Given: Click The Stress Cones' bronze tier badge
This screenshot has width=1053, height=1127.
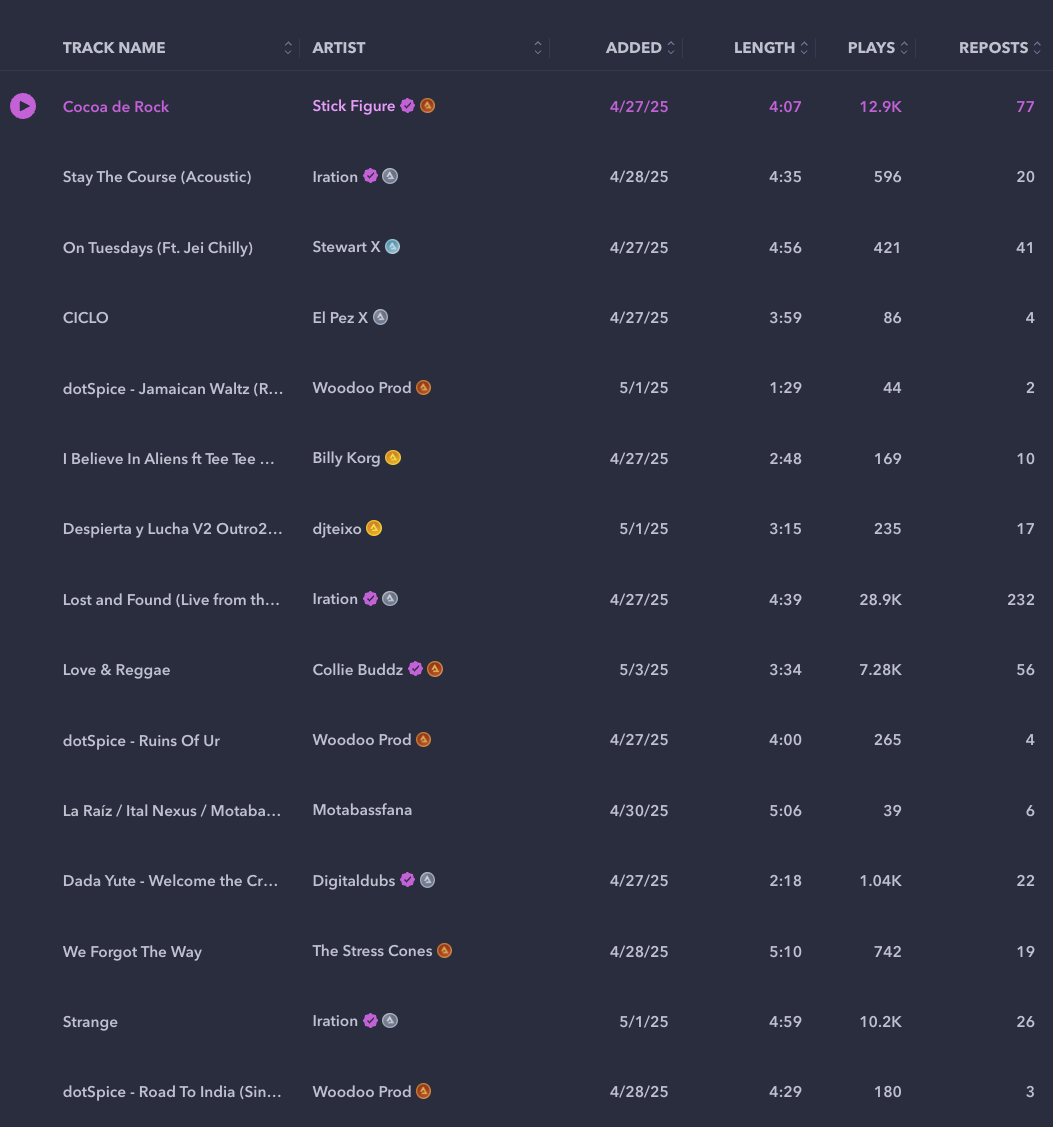Looking at the screenshot, I should point(444,950).
